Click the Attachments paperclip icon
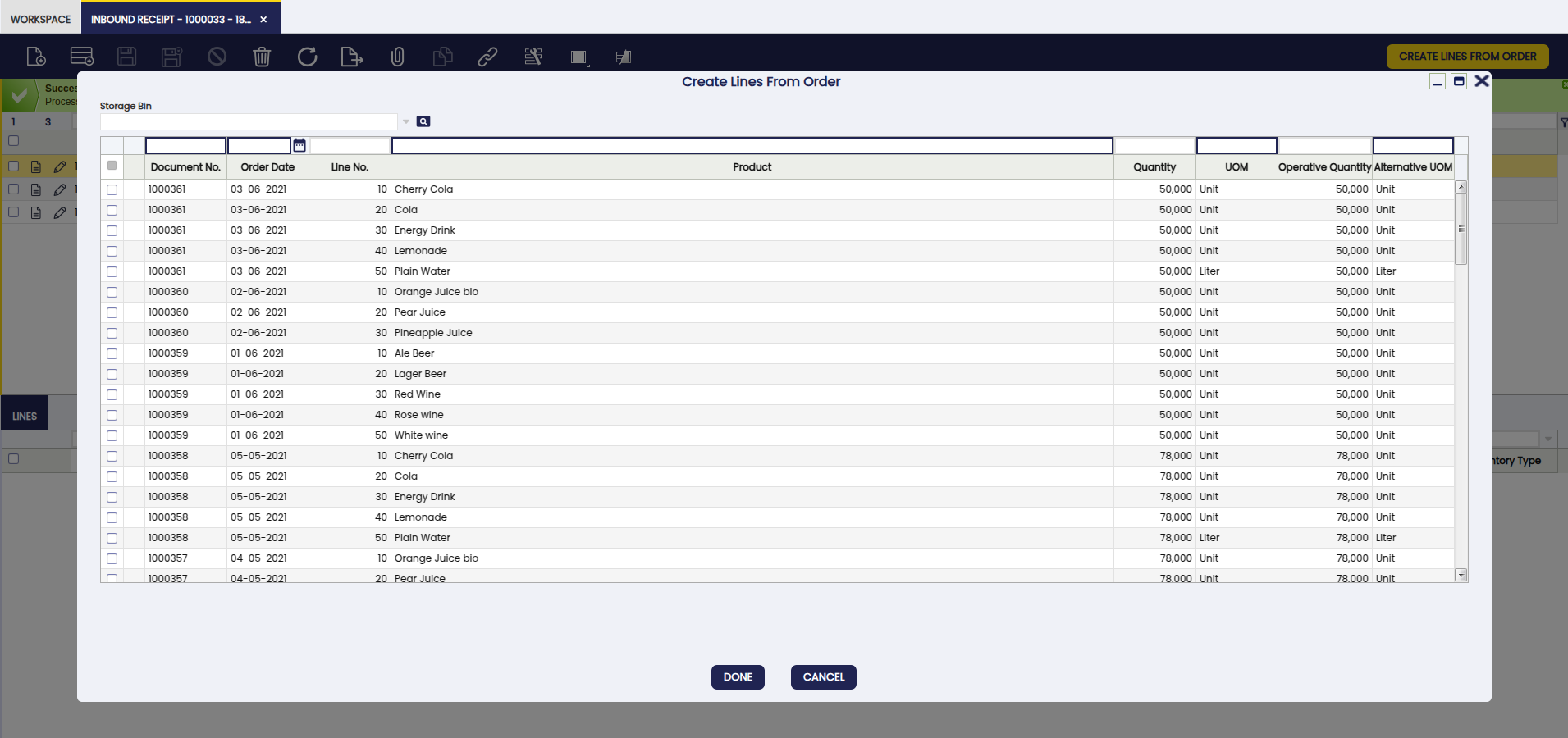1568x738 pixels. point(397,57)
